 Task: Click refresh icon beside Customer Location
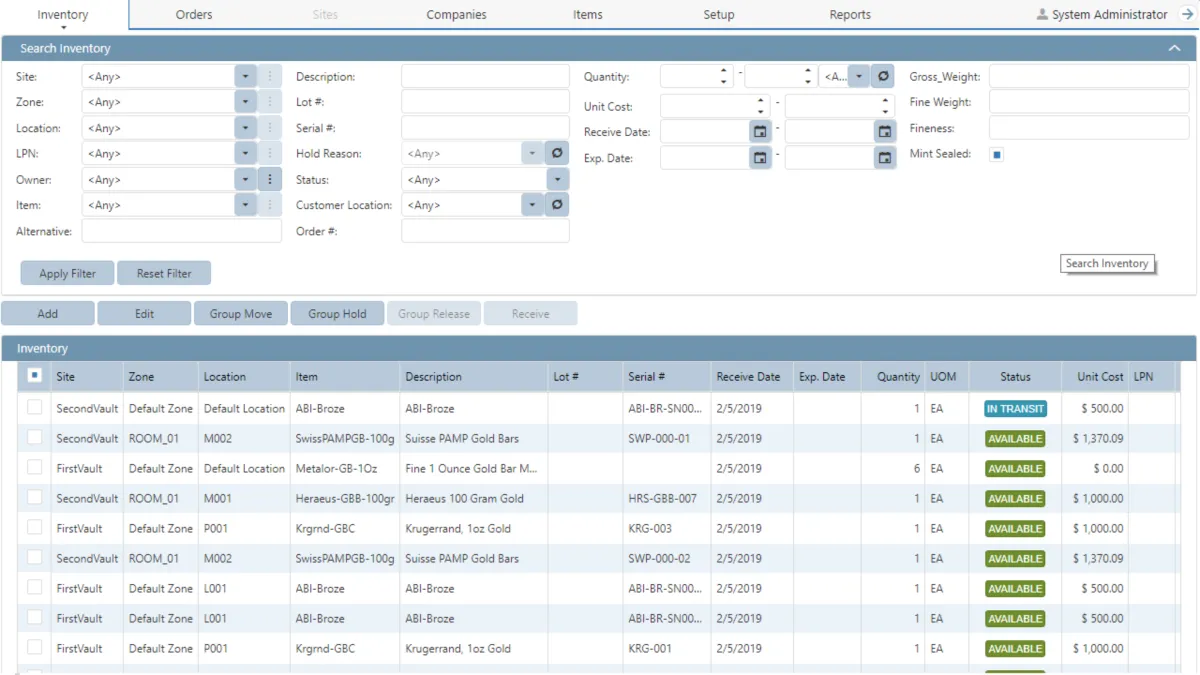[558, 205]
